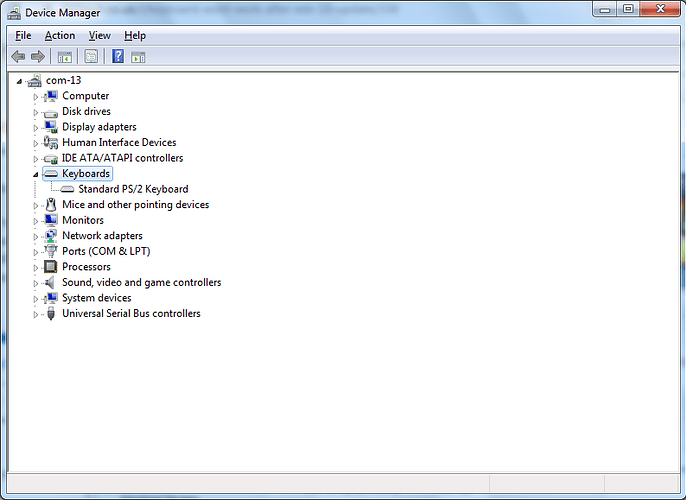Expand Mice and other pointing devices arrow
686x500 pixels.
tap(36, 206)
